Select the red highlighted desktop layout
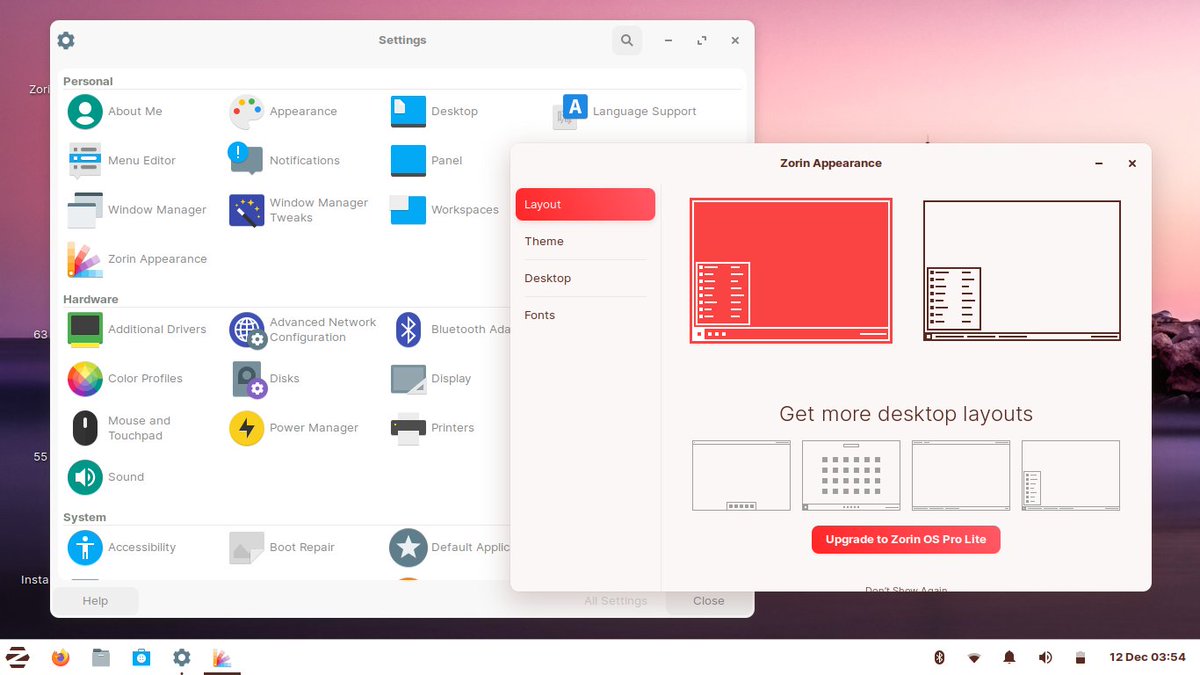Viewport: 1200px width, 675px height. pyautogui.click(x=790, y=271)
